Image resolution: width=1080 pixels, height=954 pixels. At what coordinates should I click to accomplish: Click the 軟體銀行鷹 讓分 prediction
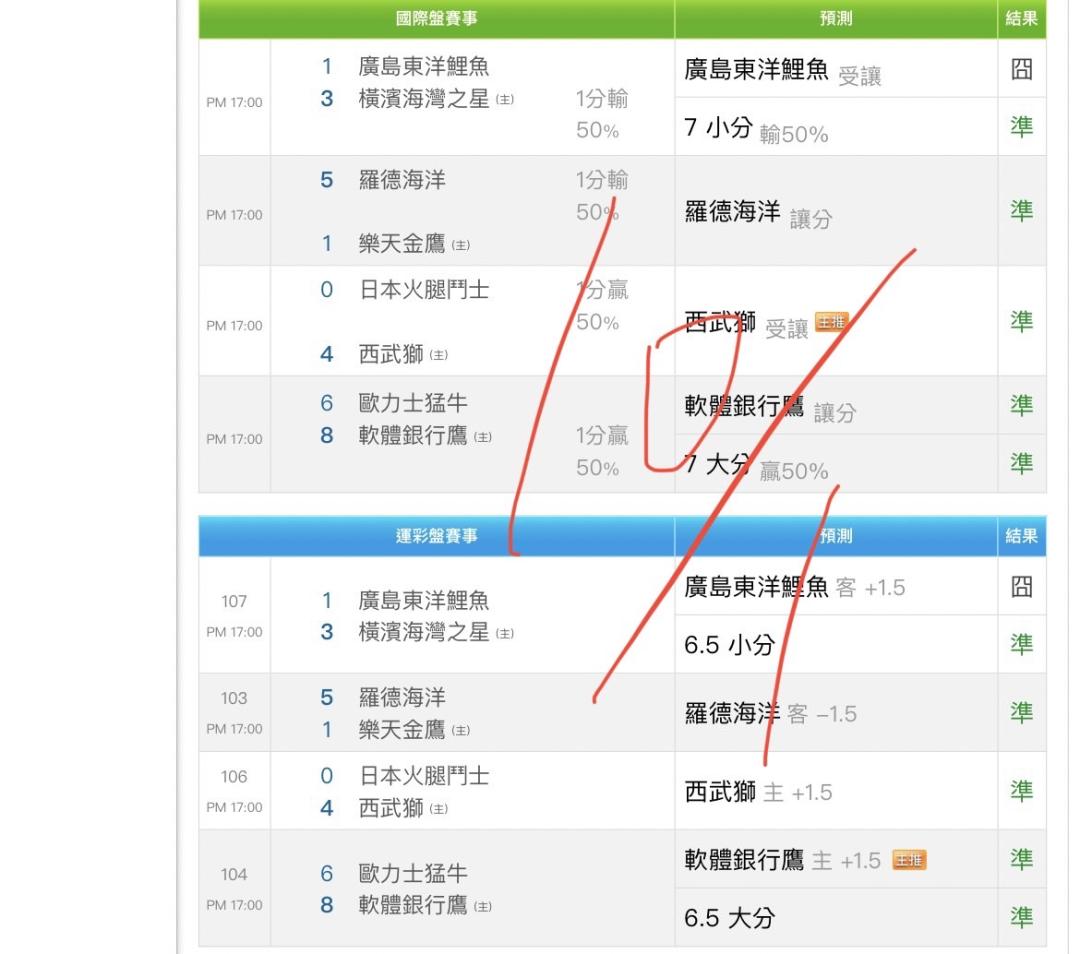(770, 408)
